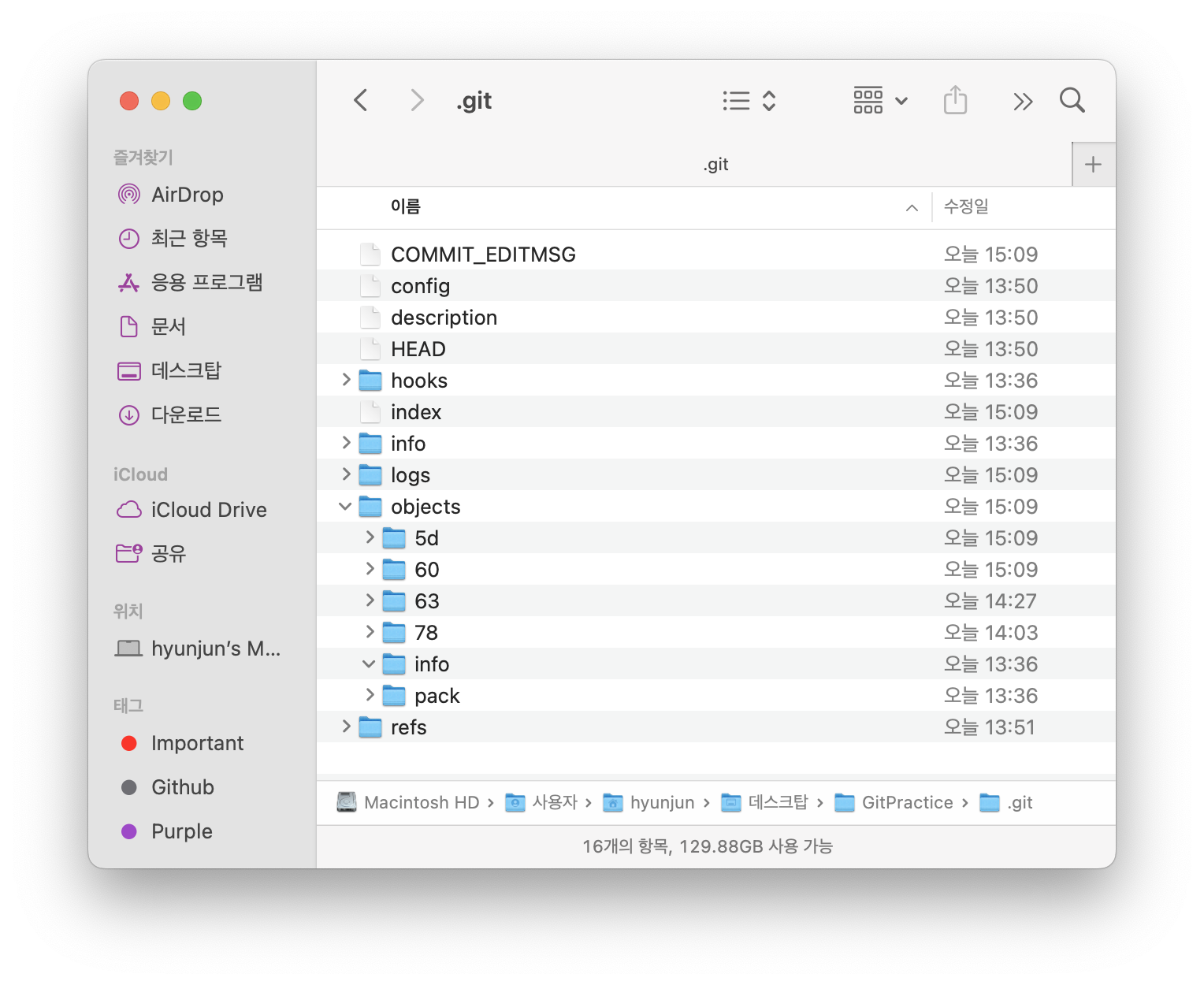Click the 오늘 14:03 date cell

coord(990,632)
